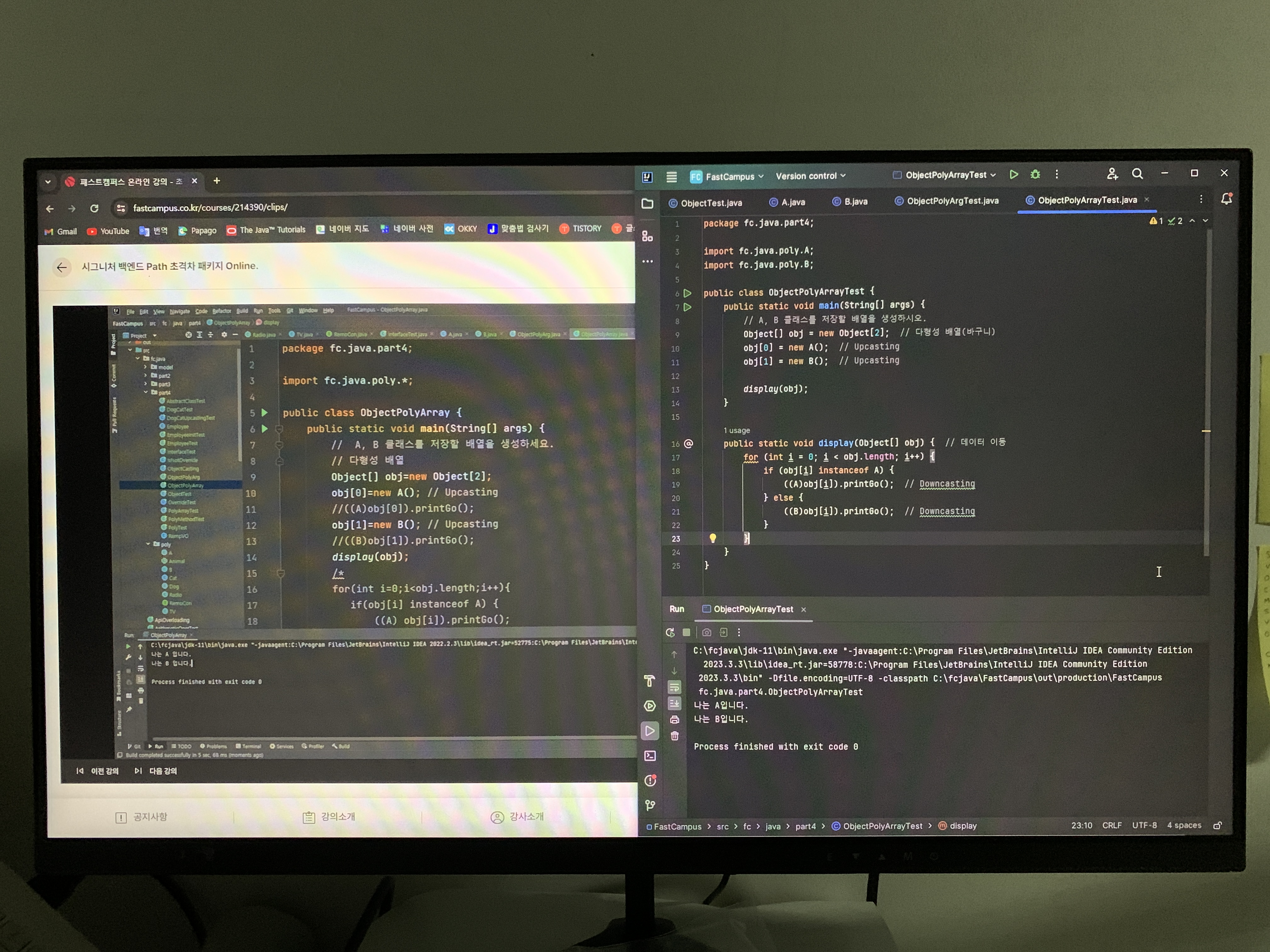The image size is (1270, 952).
Task: Click the Debug bug icon in toolbar
Action: (1035, 174)
